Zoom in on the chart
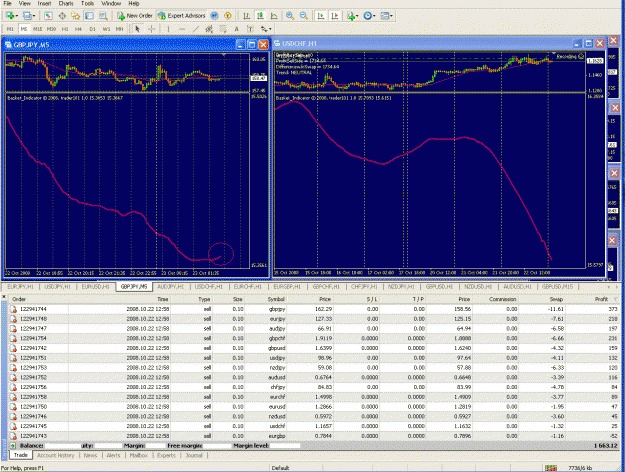 [290, 16]
